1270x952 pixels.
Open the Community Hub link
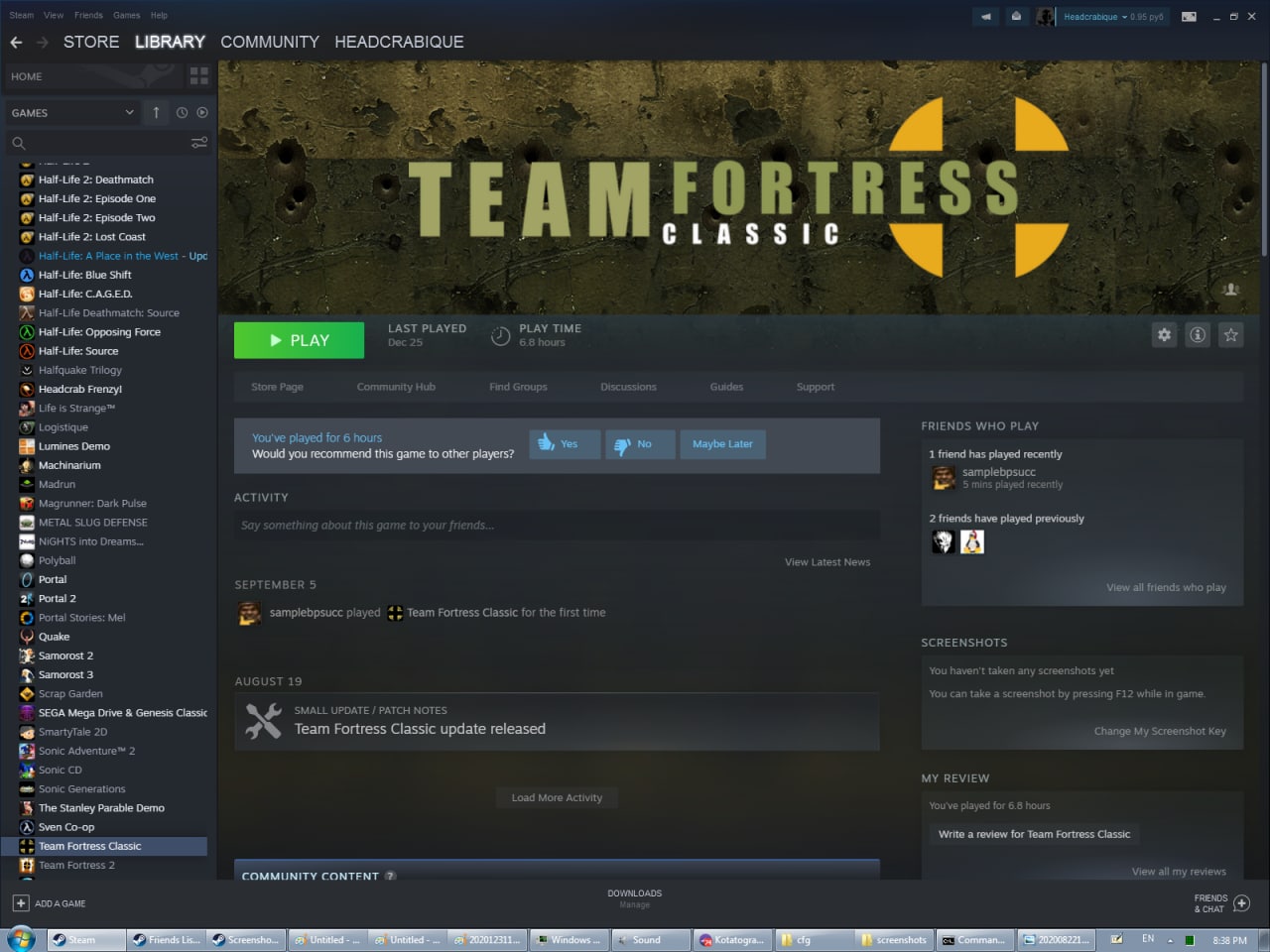point(396,387)
